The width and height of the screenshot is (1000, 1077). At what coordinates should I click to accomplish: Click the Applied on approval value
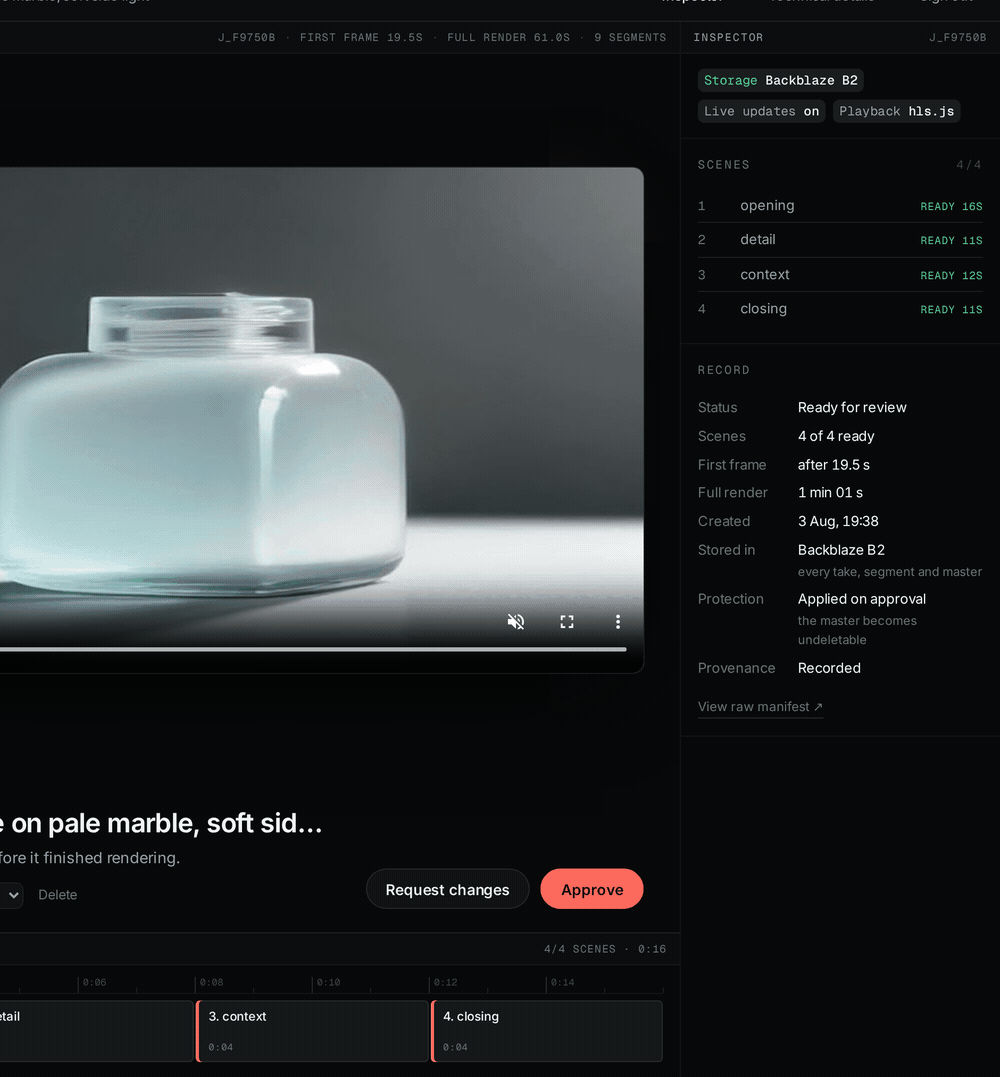click(861, 599)
